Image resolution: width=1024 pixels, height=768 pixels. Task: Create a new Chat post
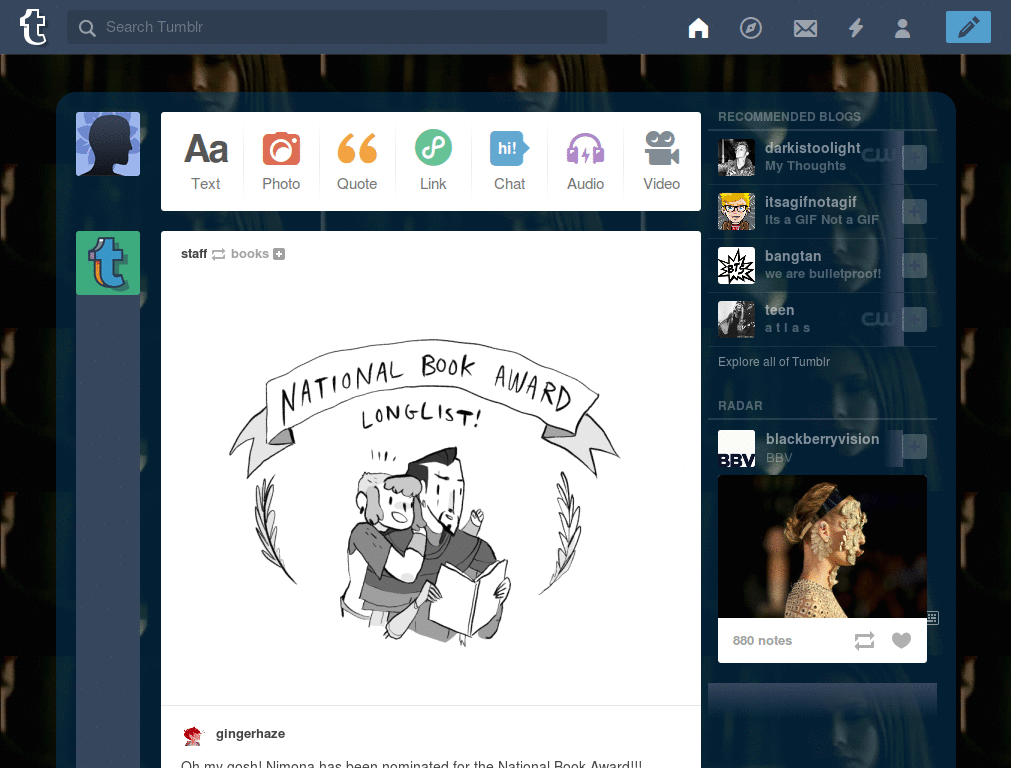[509, 161]
